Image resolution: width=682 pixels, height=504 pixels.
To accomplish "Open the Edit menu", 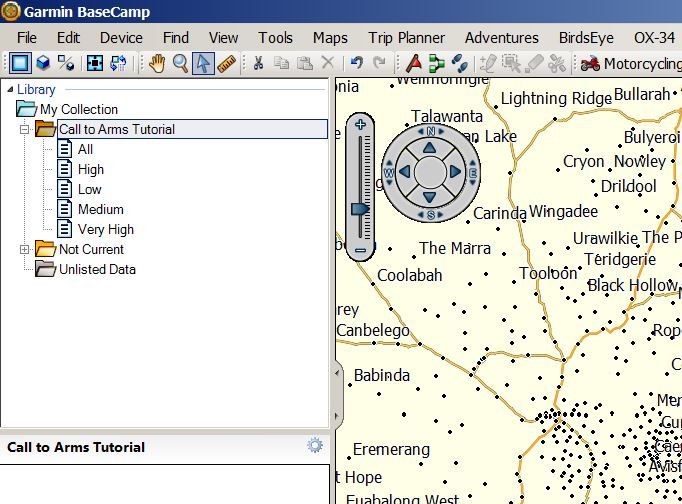I will point(68,38).
